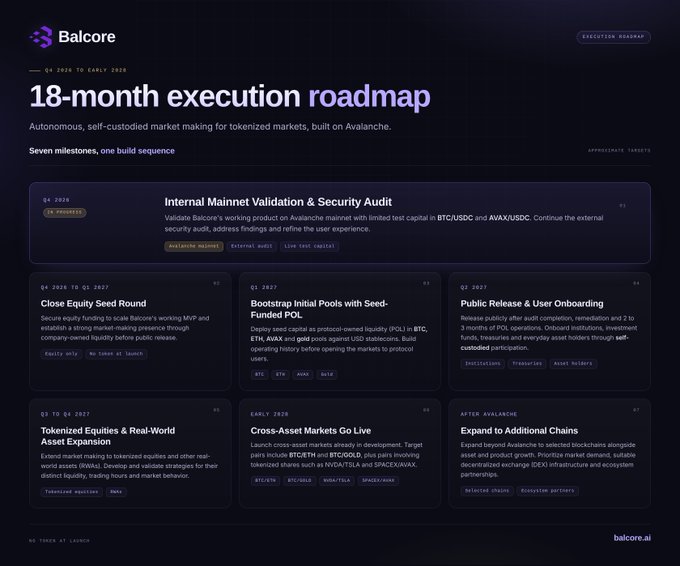Image resolution: width=680 pixels, height=566 pixels.
Task: Click the 18-month execution roadmap heading
Action: pyautogui.click(x=229, y=96)
